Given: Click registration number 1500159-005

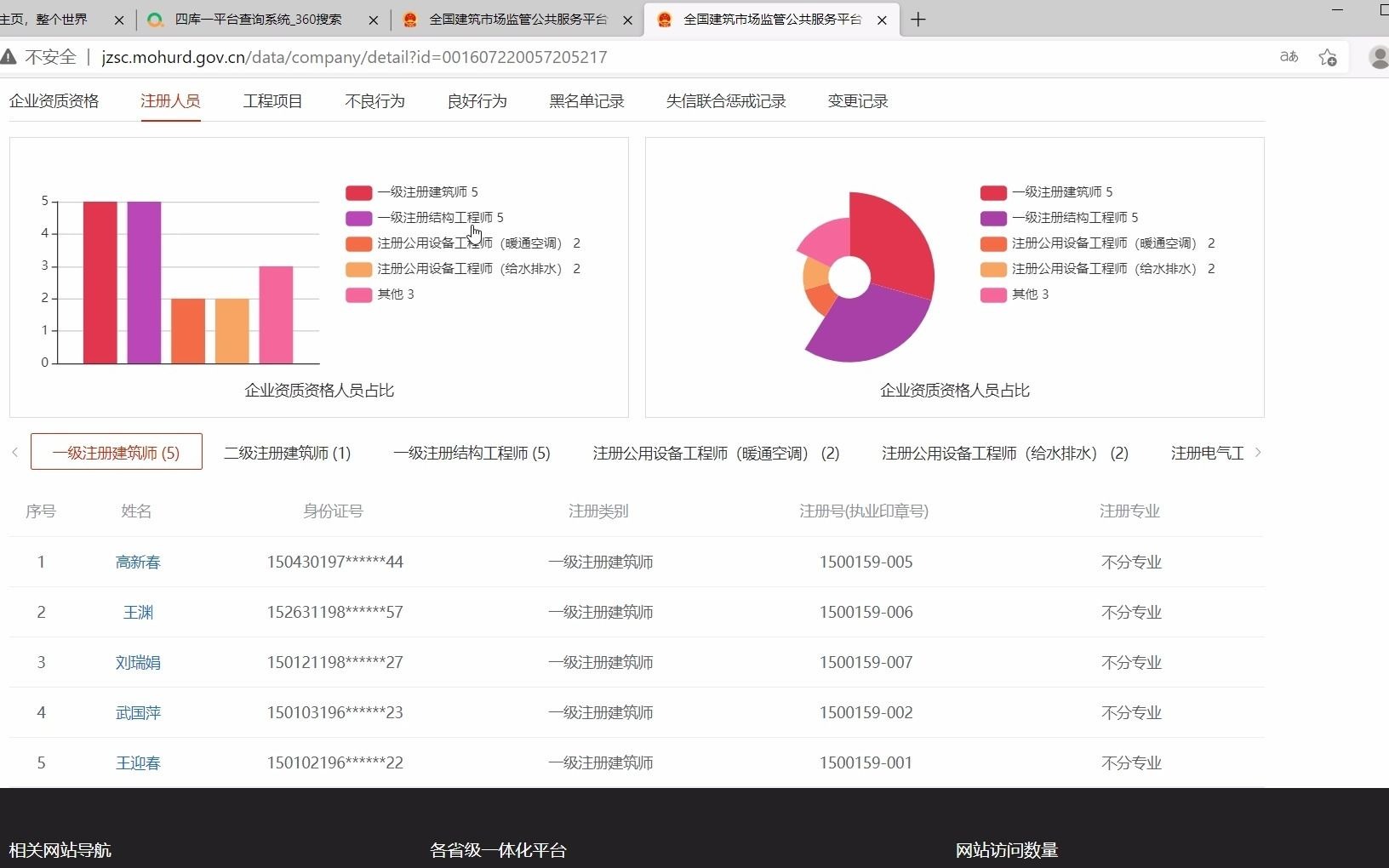Looking at the screenshot, I should pos(866,562).
